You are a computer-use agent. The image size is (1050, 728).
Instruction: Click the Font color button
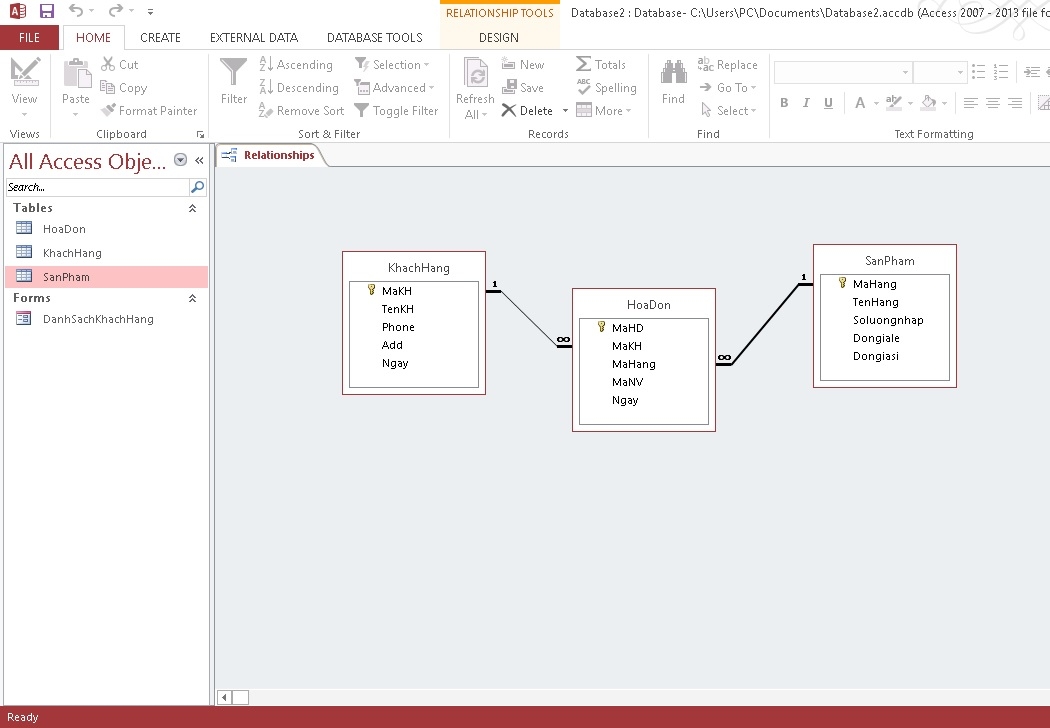(860, 103)
